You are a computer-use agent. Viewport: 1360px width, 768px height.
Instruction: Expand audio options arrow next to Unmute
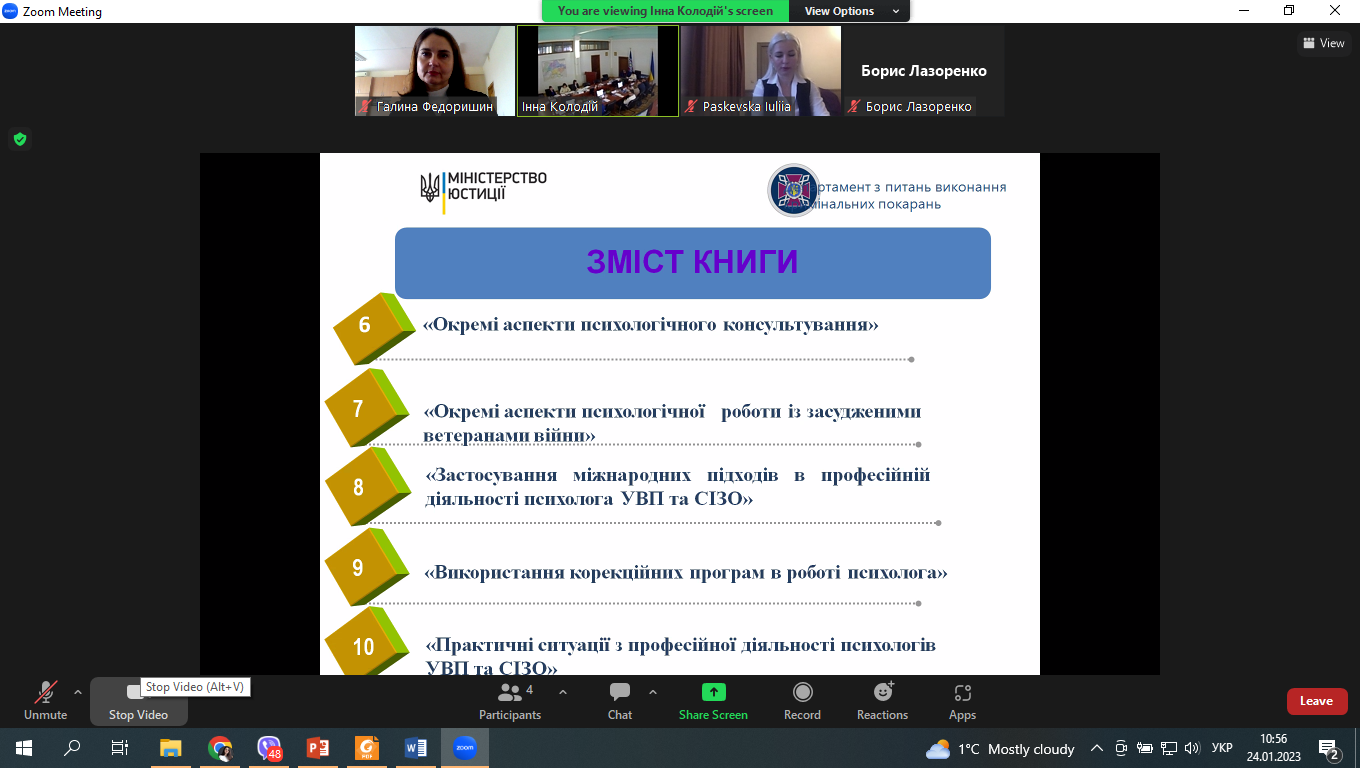tap(78, 692)
